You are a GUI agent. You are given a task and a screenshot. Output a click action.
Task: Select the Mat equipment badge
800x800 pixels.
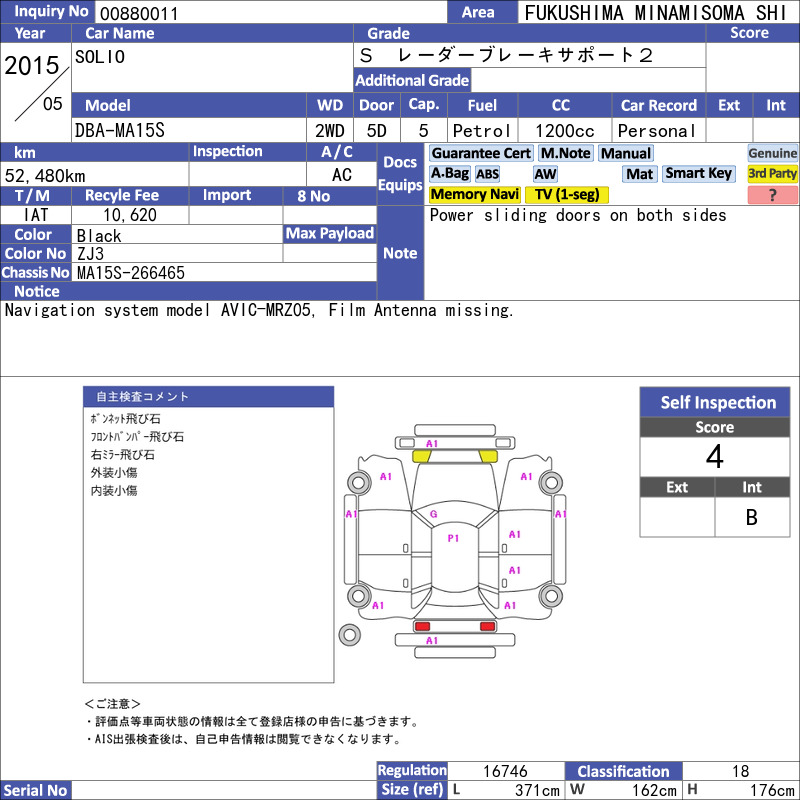point(640,174)
